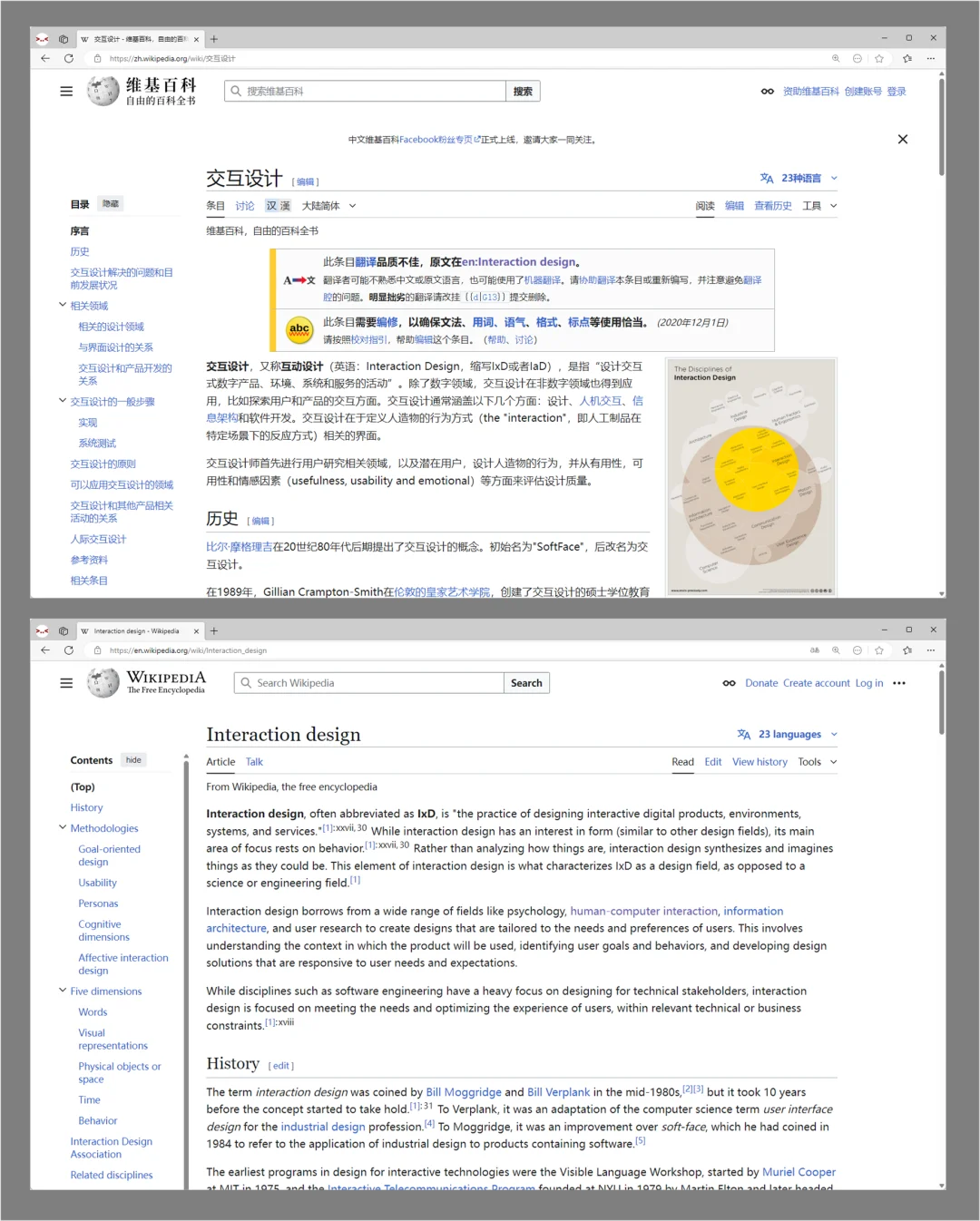Click Log in link
Image resolution: width=980 pixels, height=1221 pixels.
(x=869, y=683)
